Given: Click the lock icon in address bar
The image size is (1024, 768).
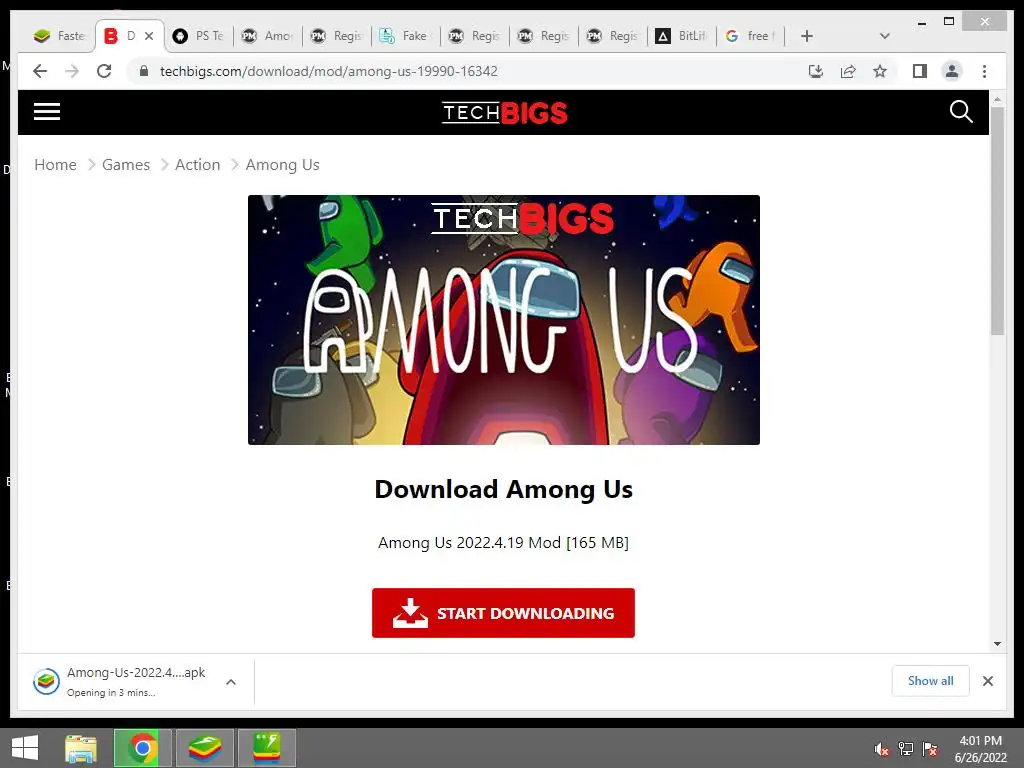Looking at the screenshot, I should pyautogui.click(x=144, y=71).
